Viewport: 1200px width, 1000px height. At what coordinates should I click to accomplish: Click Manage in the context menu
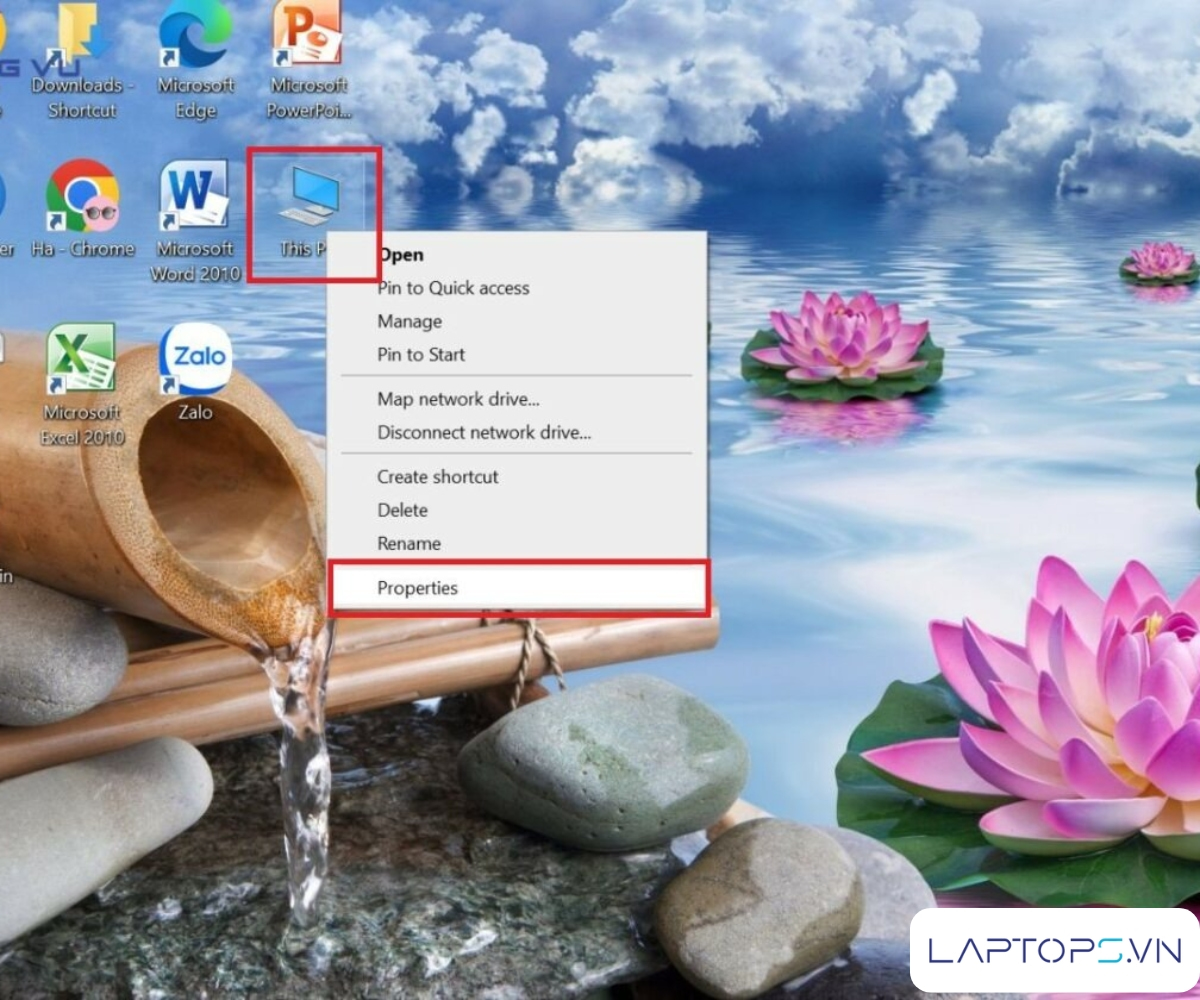409,321
